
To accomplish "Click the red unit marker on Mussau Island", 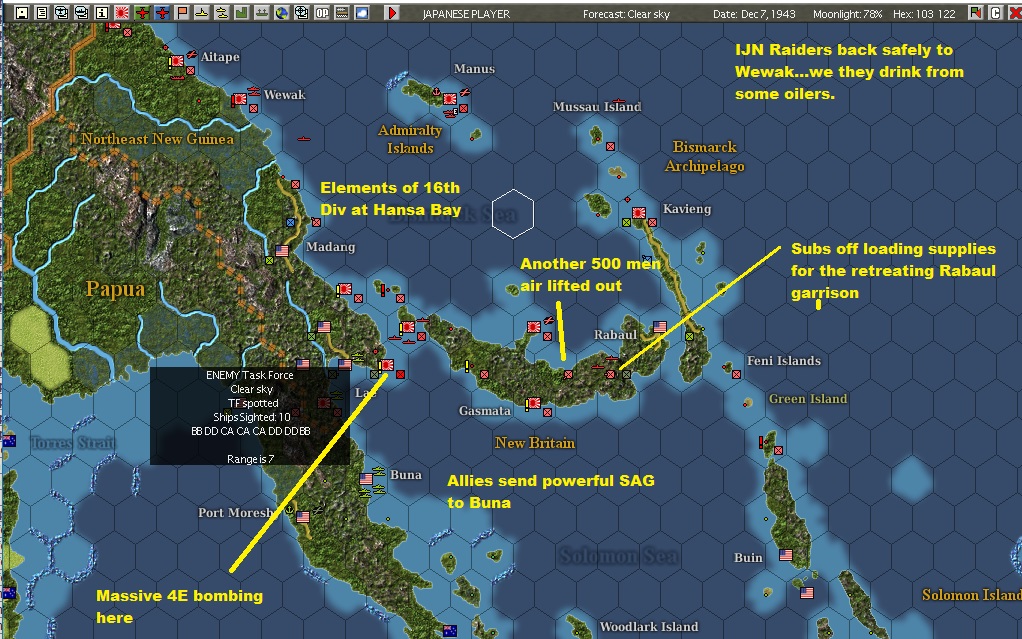I will 611,147.
